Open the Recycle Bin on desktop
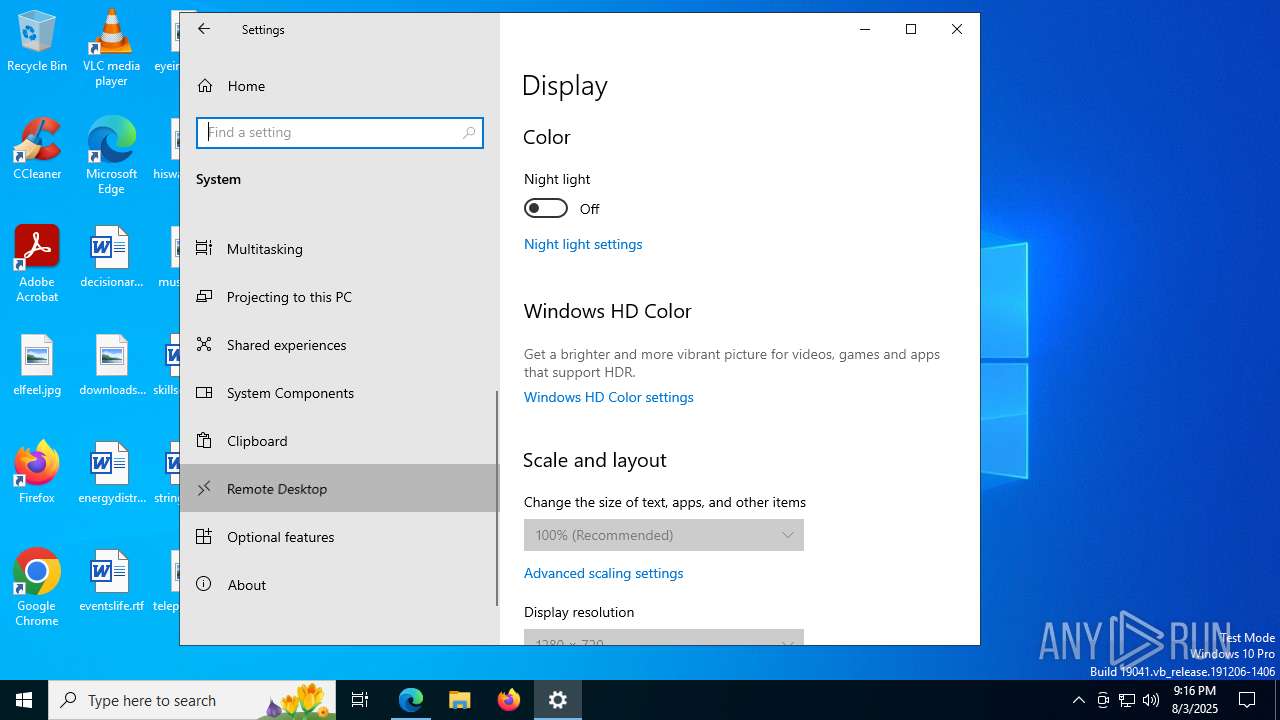 click(37, 42)
